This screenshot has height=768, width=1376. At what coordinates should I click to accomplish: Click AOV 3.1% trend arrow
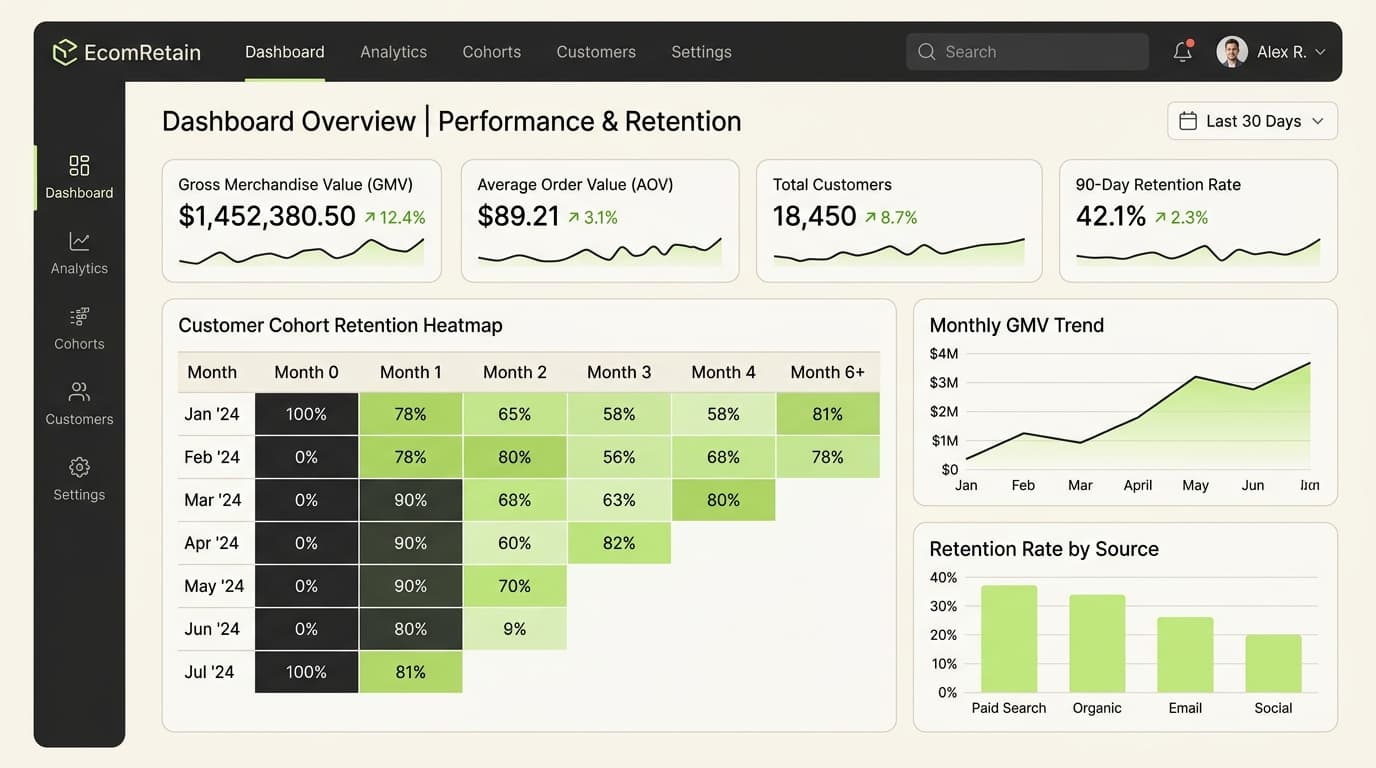point(574,217)
